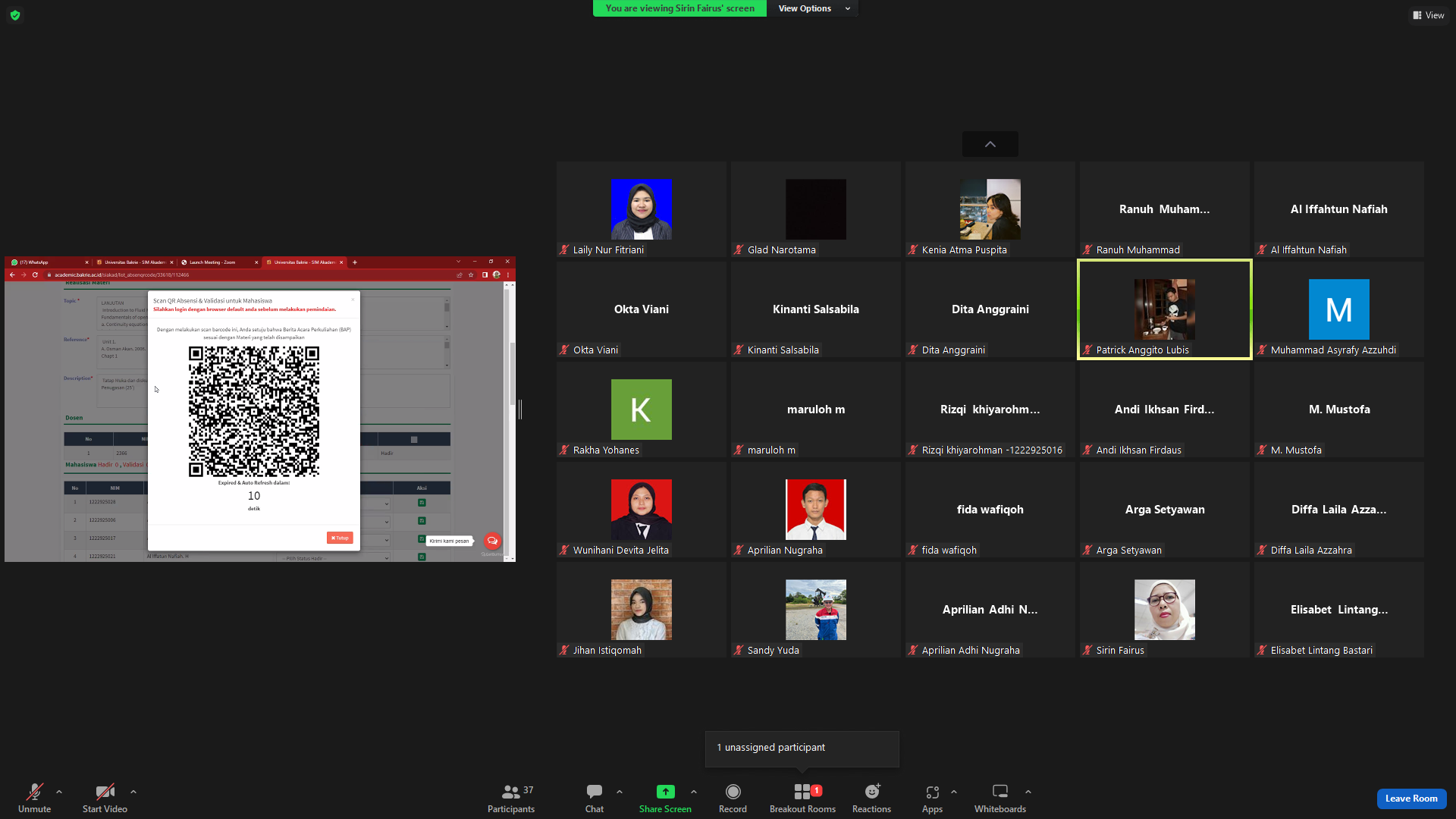The height and width of the screenshot is (819, 1456).
Task: Select Wunihani Devita Jelita's profile picture
Action: coord(642,510)
